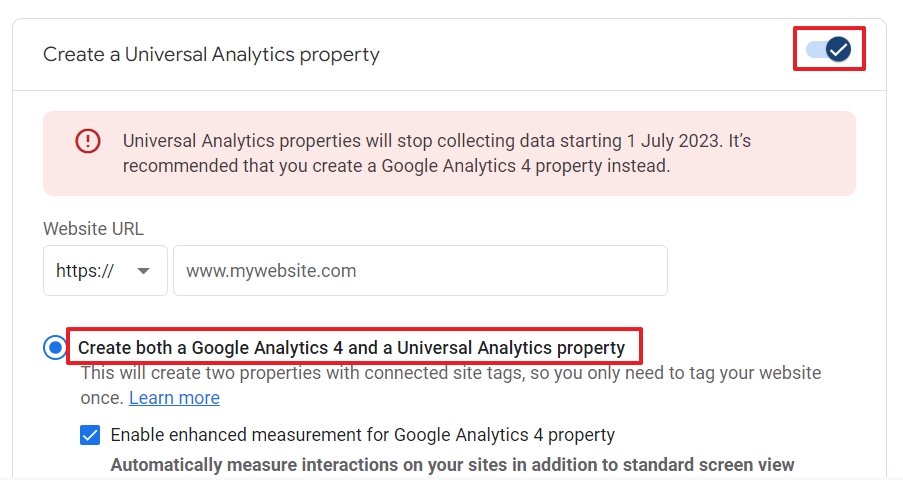
Task: Click the checkmark knob on the toggle
Action: point(838,49)
